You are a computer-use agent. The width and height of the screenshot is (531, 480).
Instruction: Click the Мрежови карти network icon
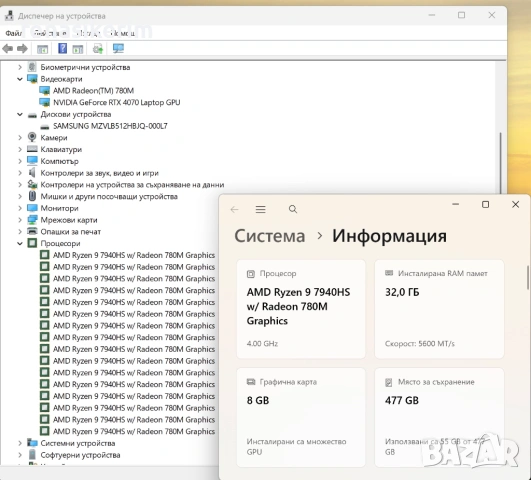click(32, 220)
